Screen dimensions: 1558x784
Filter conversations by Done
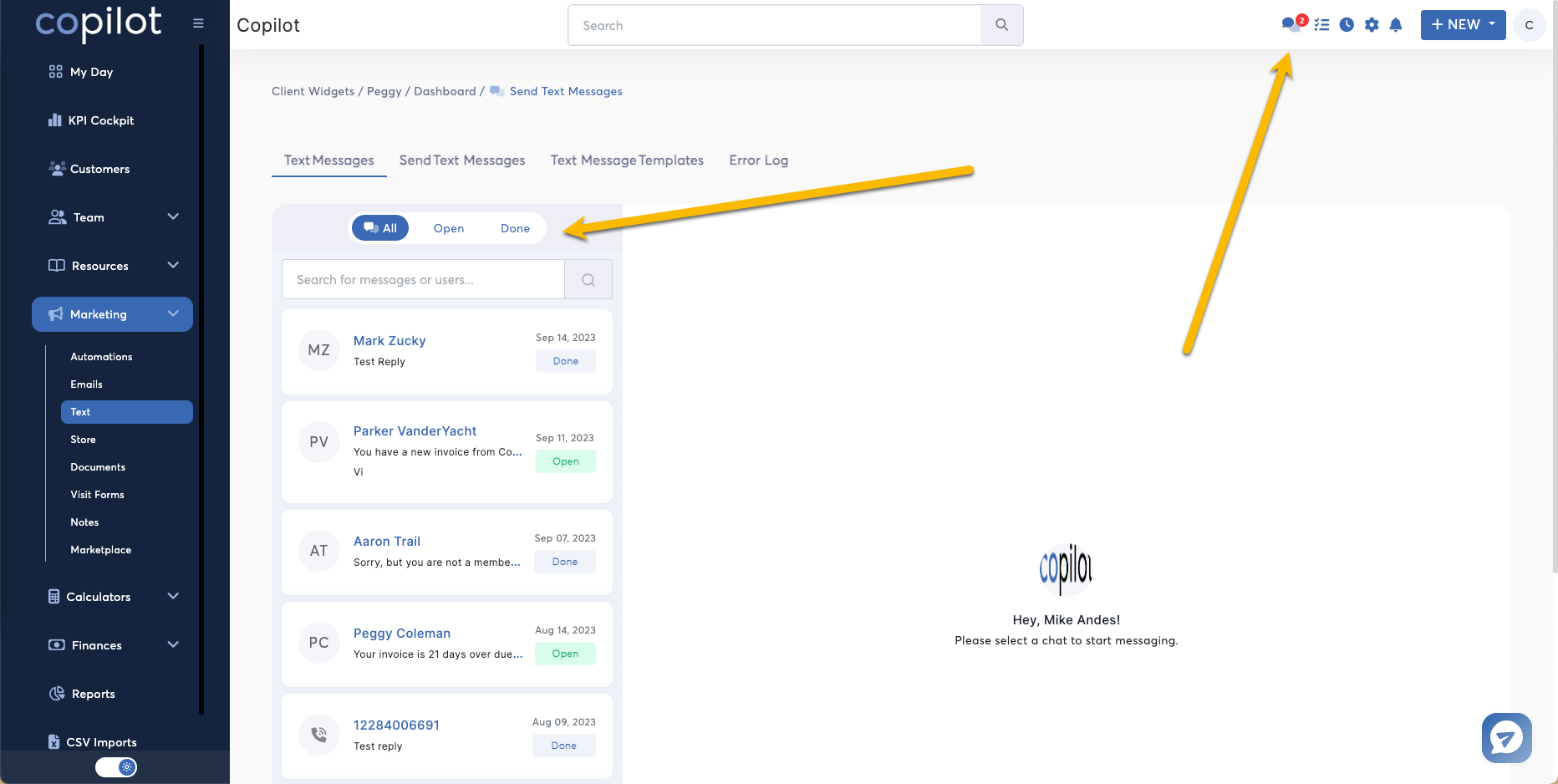515,228
